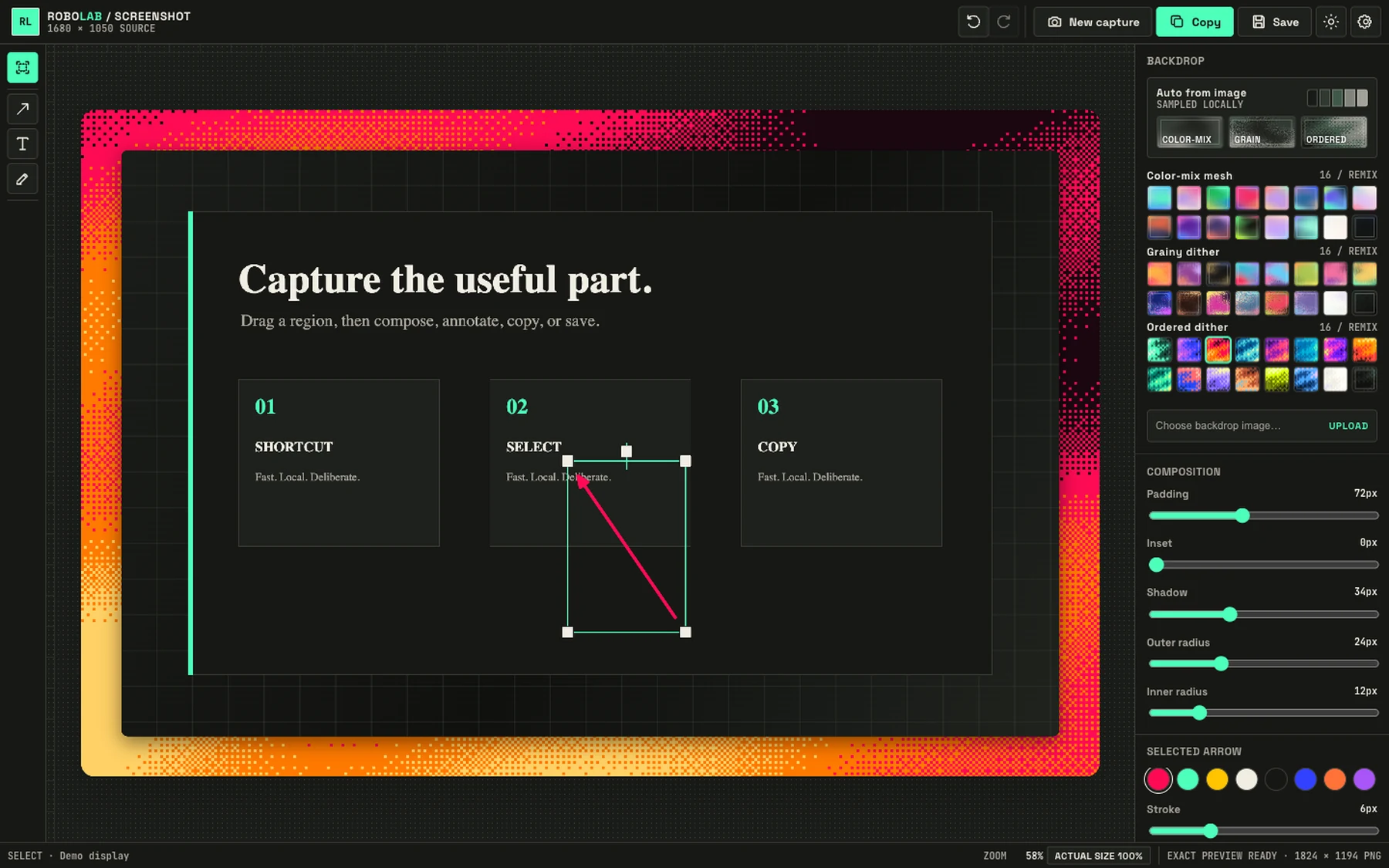The width and height of the screenshot is (1389, 868).
Task: Save the screenshot
Action: 1275,22
